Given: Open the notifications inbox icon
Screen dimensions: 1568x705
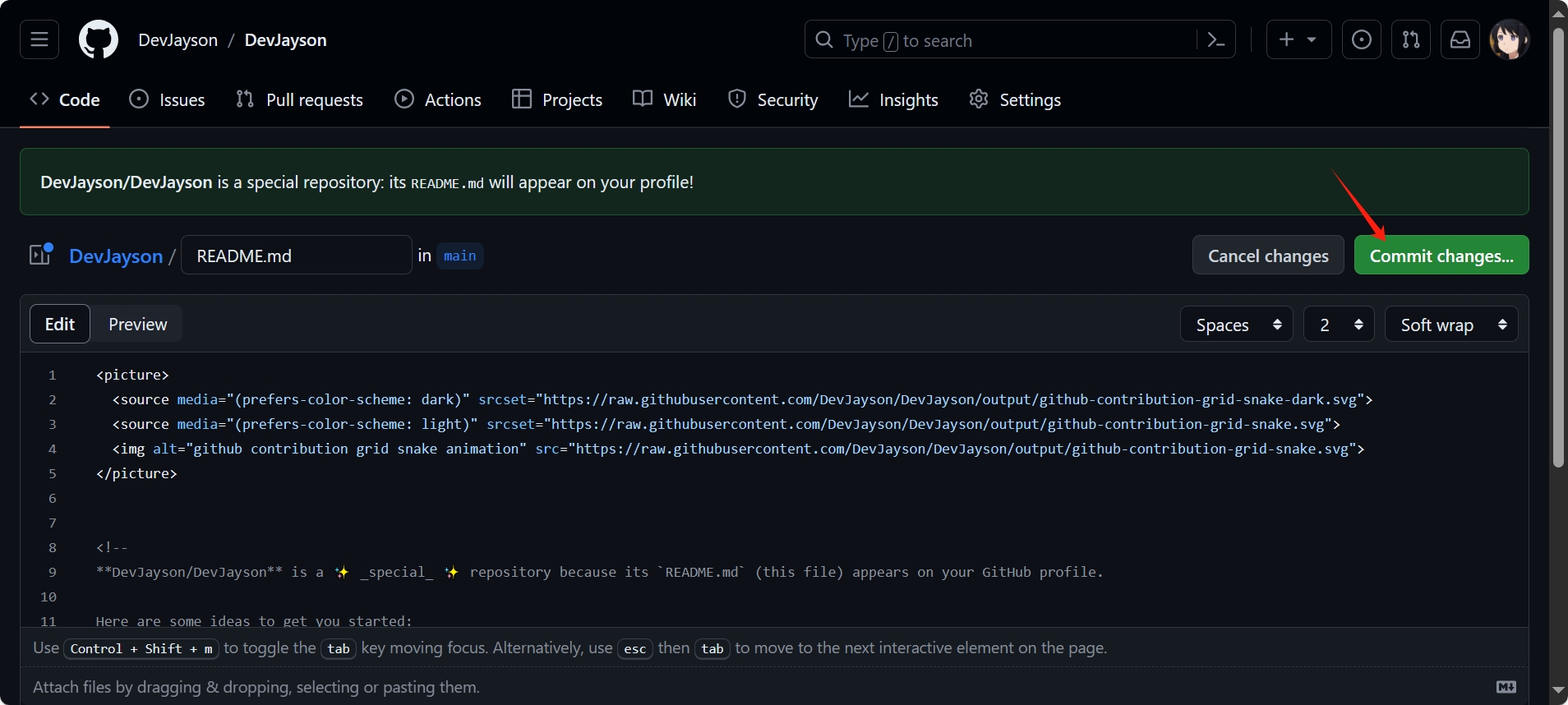Looking at the screenshot, I should tap(1460, 39).
